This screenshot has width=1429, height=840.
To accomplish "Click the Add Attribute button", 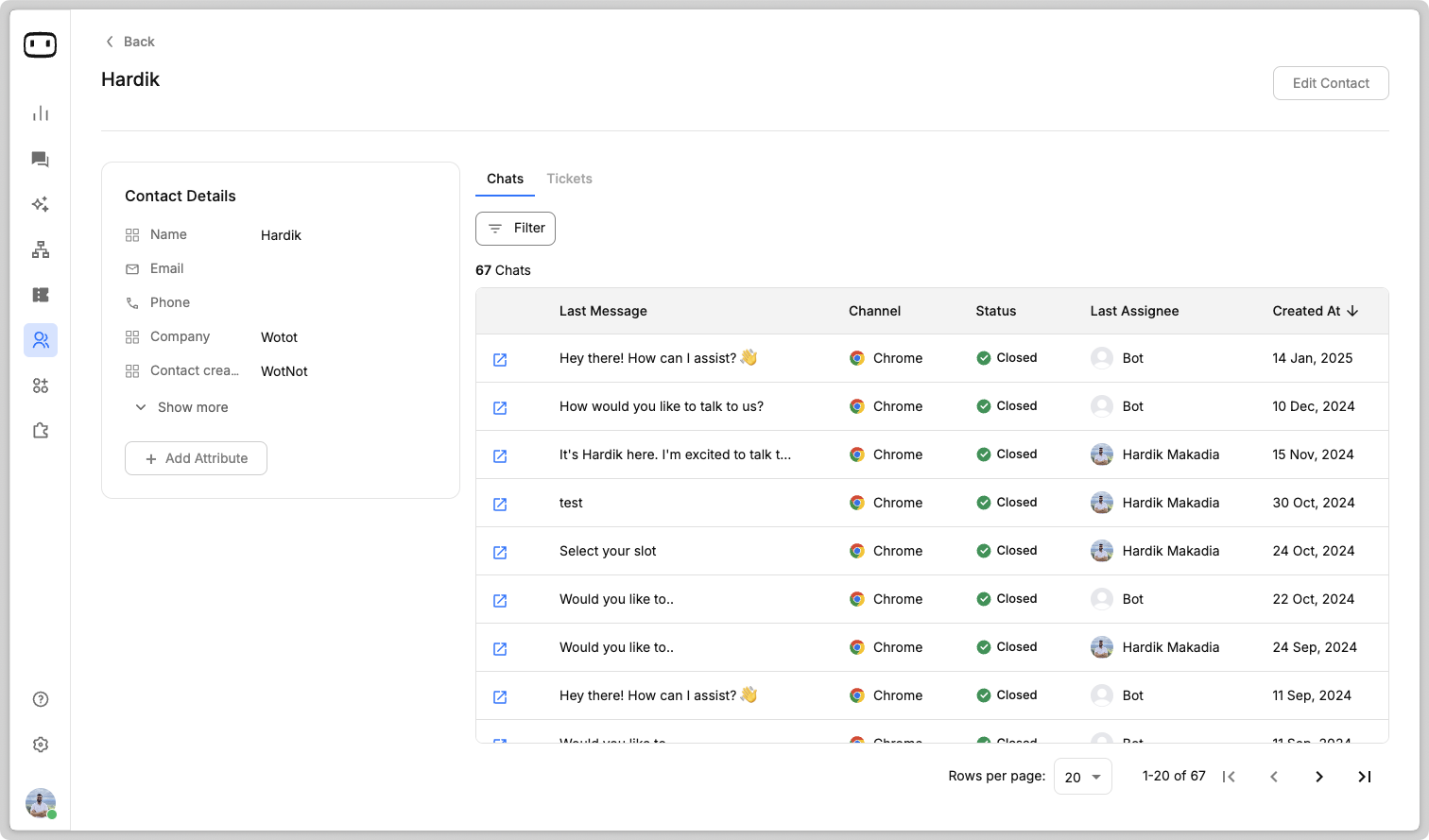I will (196, 458).
